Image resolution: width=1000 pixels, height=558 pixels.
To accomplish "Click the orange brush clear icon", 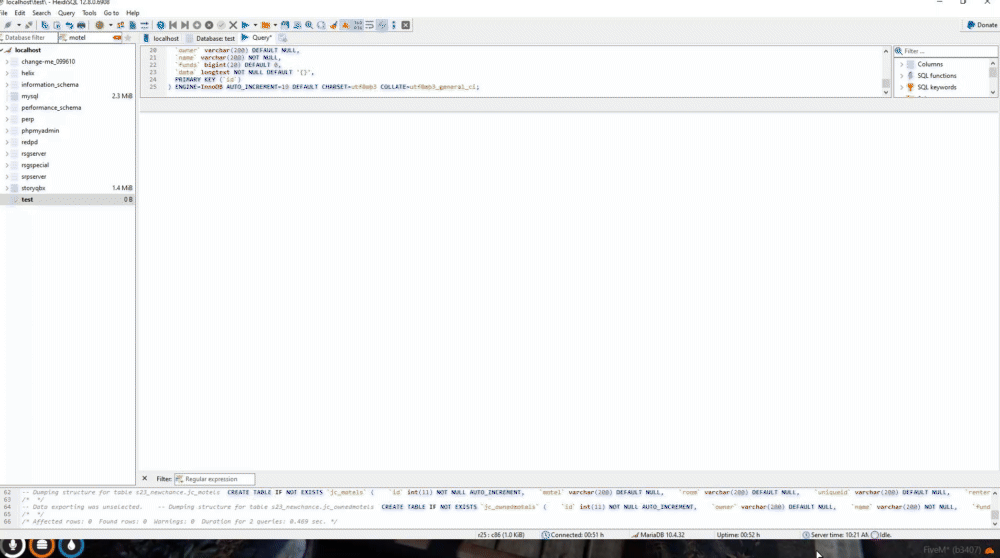I will [x=334, y=25].
